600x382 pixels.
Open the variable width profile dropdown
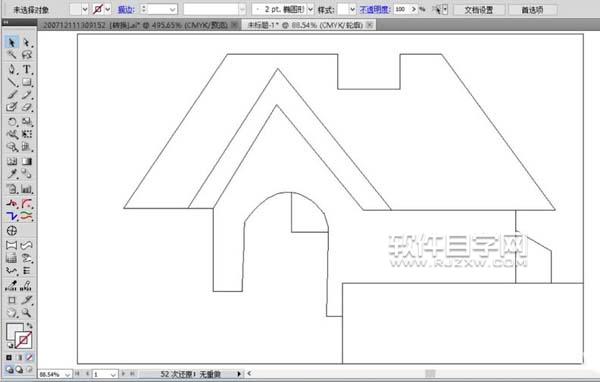[242, 9]
